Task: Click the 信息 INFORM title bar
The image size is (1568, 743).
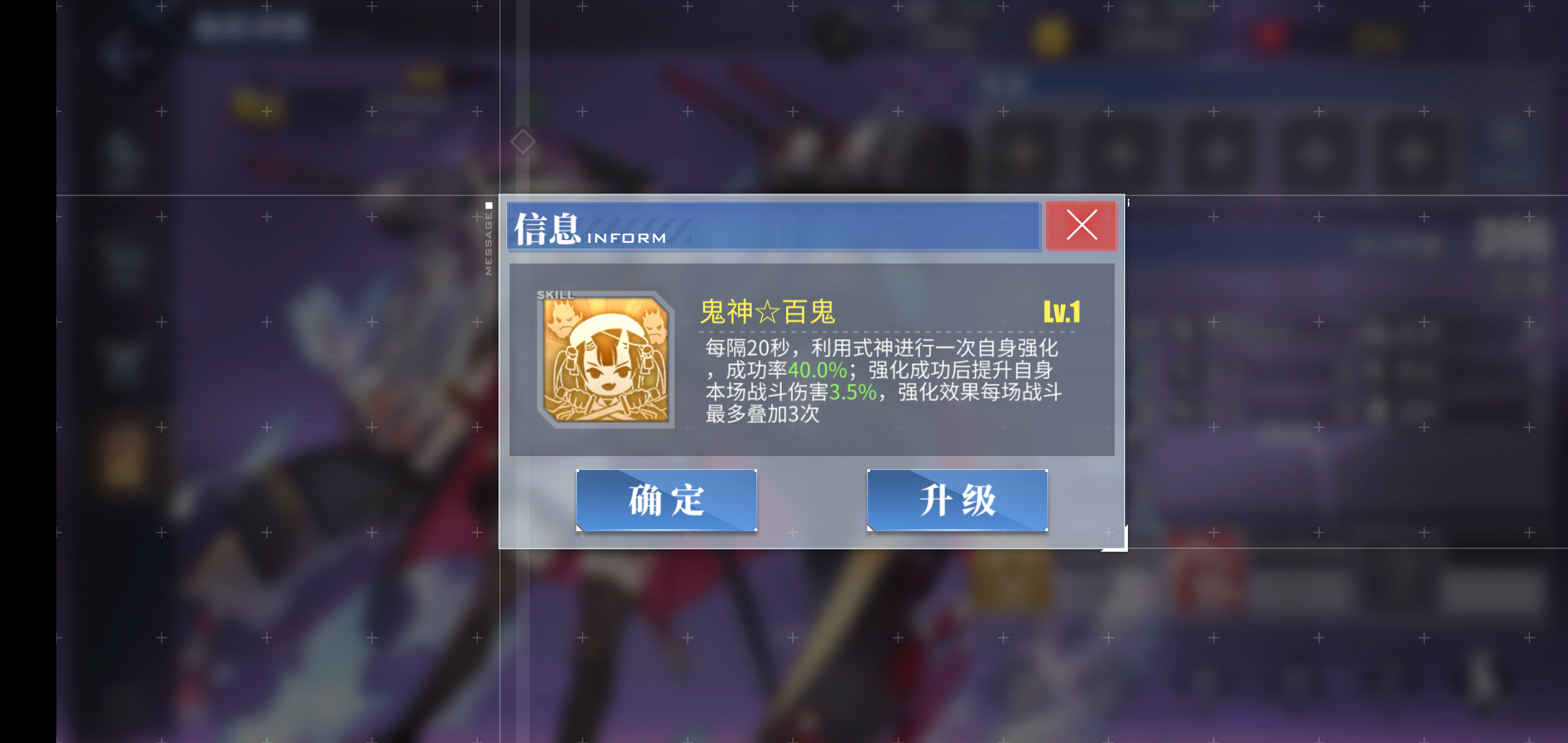Action: coord(773,226)
